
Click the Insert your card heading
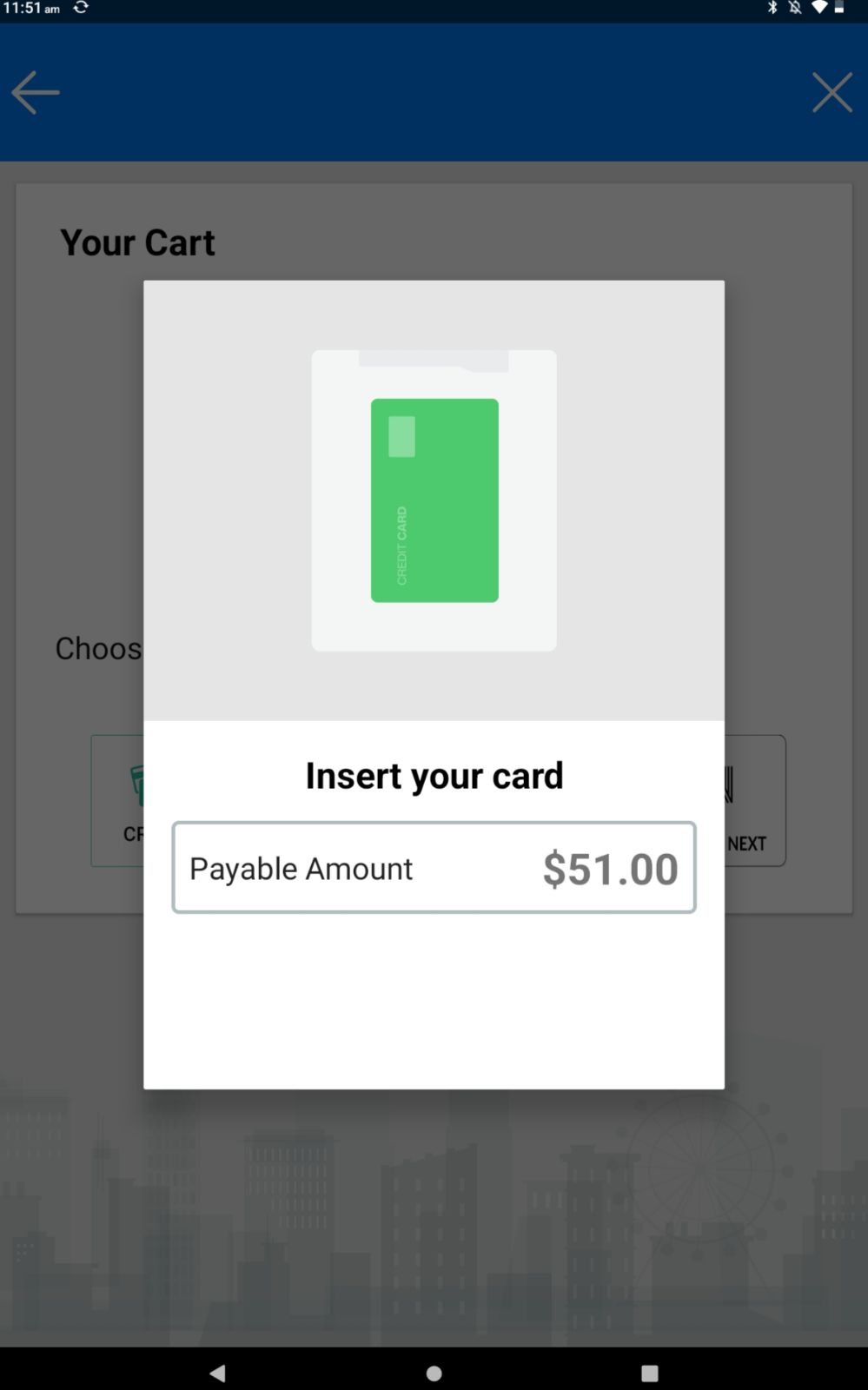[434, 776]
